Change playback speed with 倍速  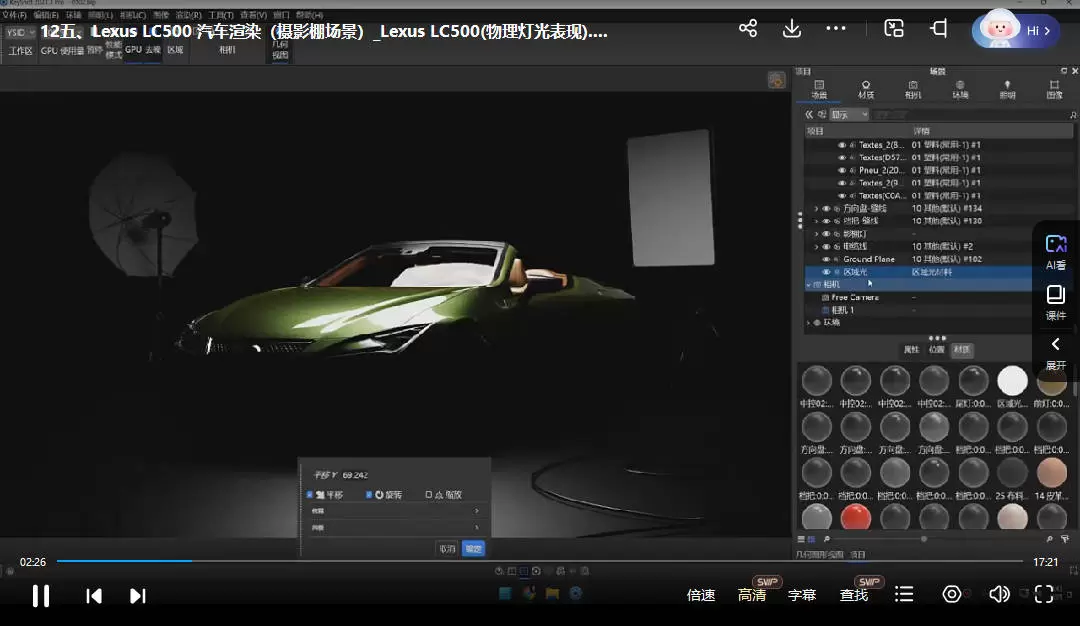click(701, 595)
